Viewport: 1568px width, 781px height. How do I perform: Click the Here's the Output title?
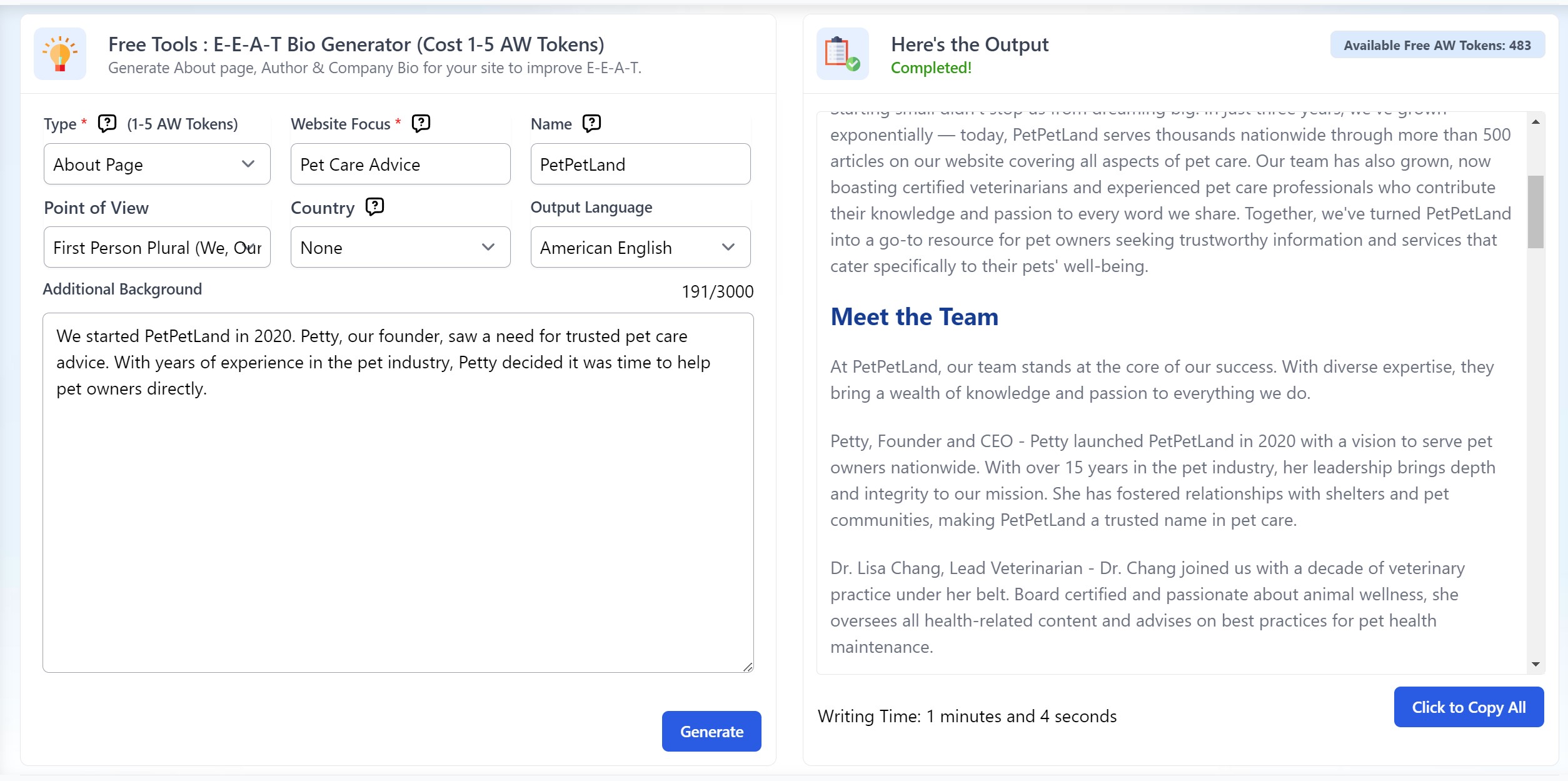tap(970, 44)
